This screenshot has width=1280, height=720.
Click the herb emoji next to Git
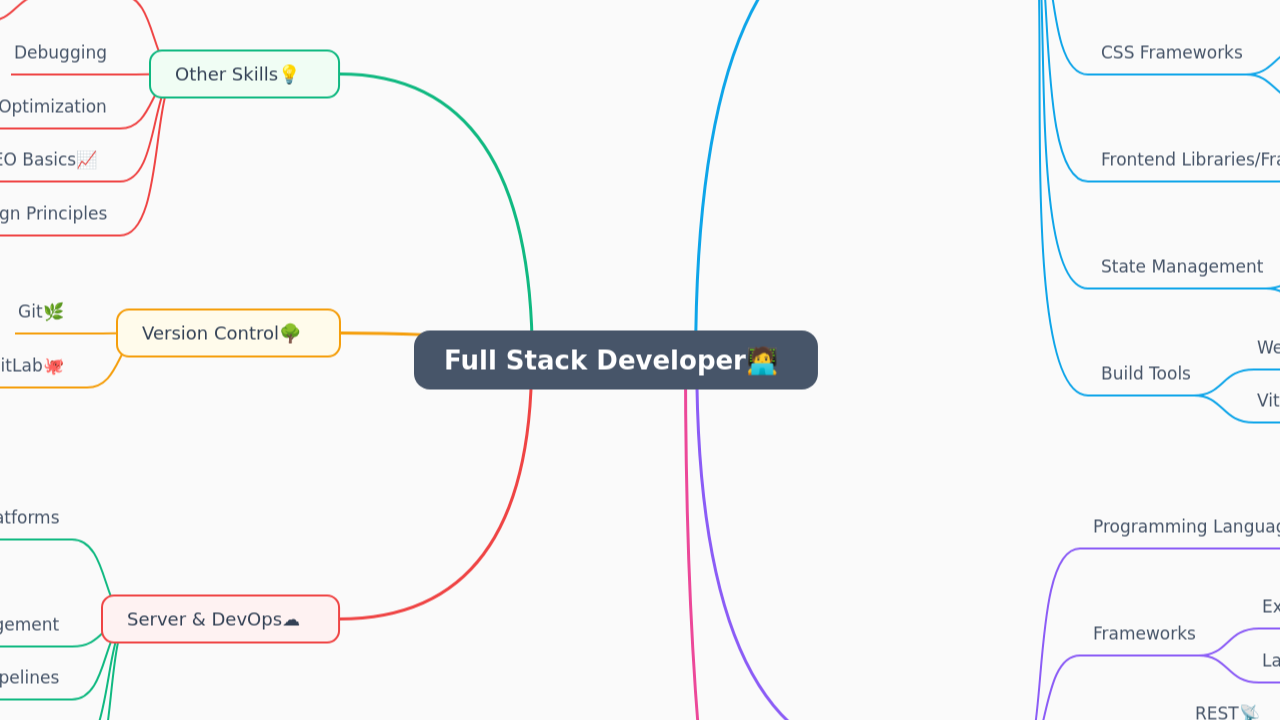(x=54, y=311)
